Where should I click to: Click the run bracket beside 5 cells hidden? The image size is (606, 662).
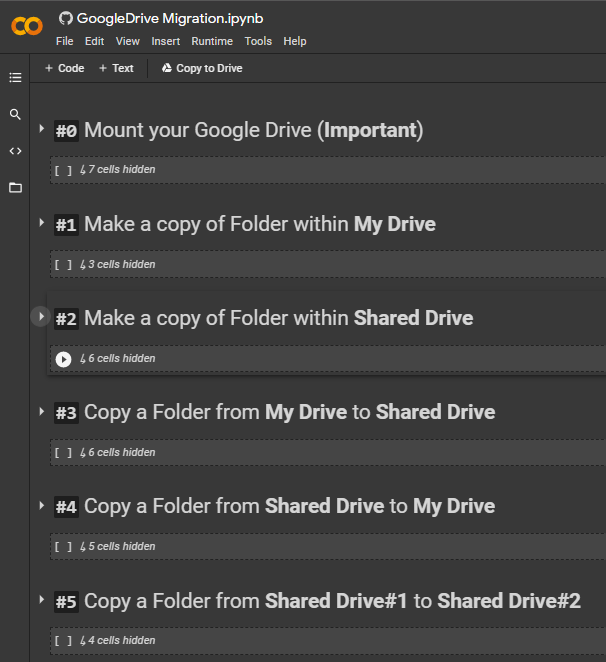click(x=63, y=547)
